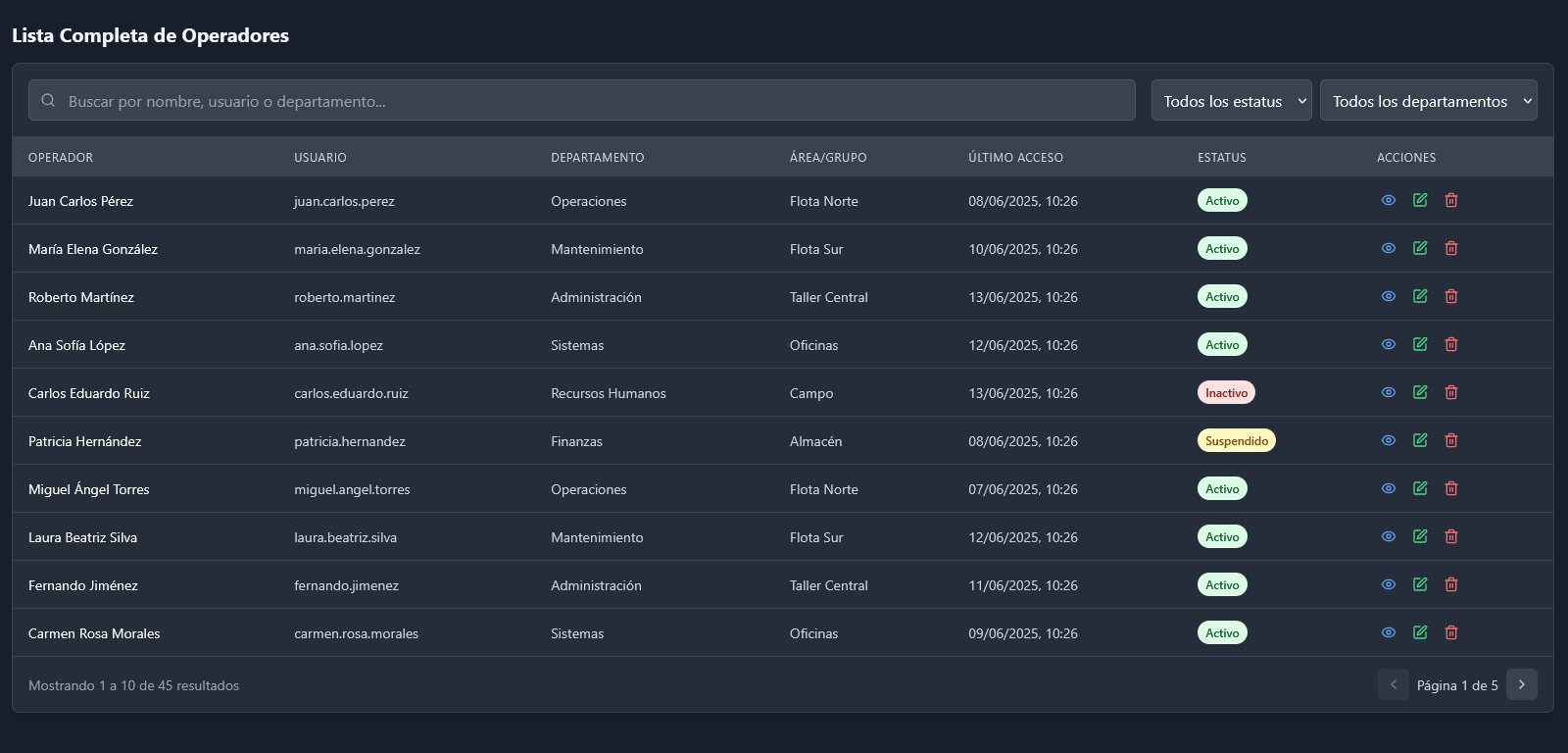The image size is (1568, 753).
Task: Delete operator María Elena González
Action: [1451, 248]
